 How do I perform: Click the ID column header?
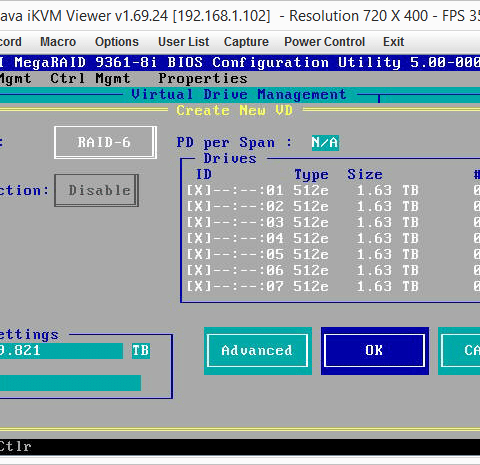(x=204, y=175)
